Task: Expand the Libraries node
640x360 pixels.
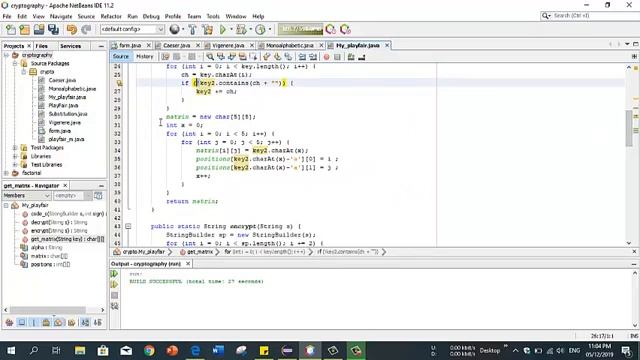Action: [x=15, y=156]
